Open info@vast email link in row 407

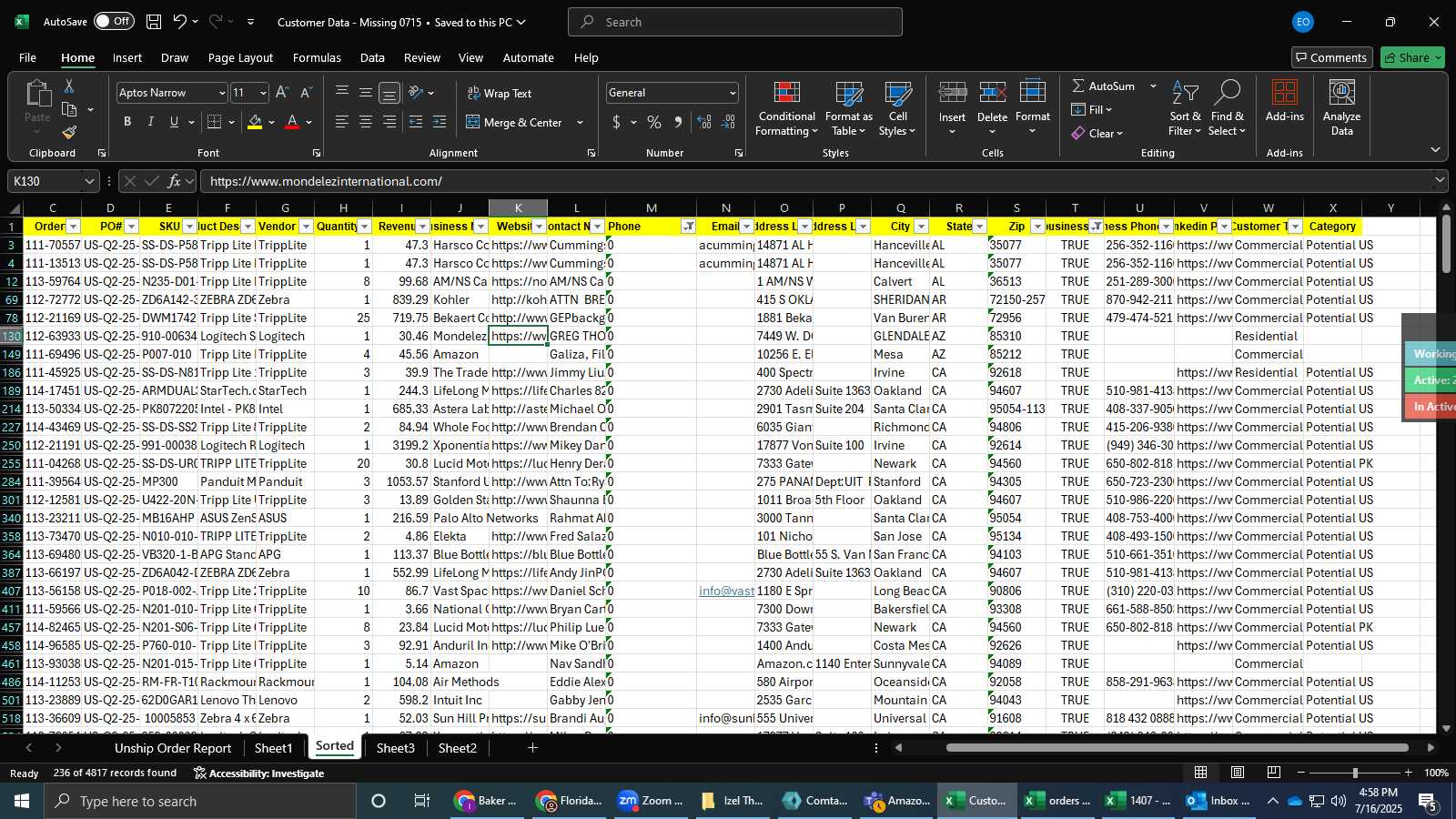[726, 591]
